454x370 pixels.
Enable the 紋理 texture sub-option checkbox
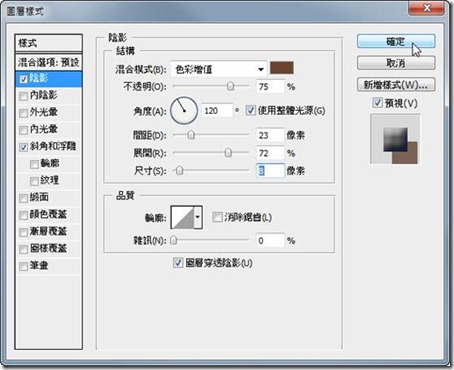coord(34,181)
